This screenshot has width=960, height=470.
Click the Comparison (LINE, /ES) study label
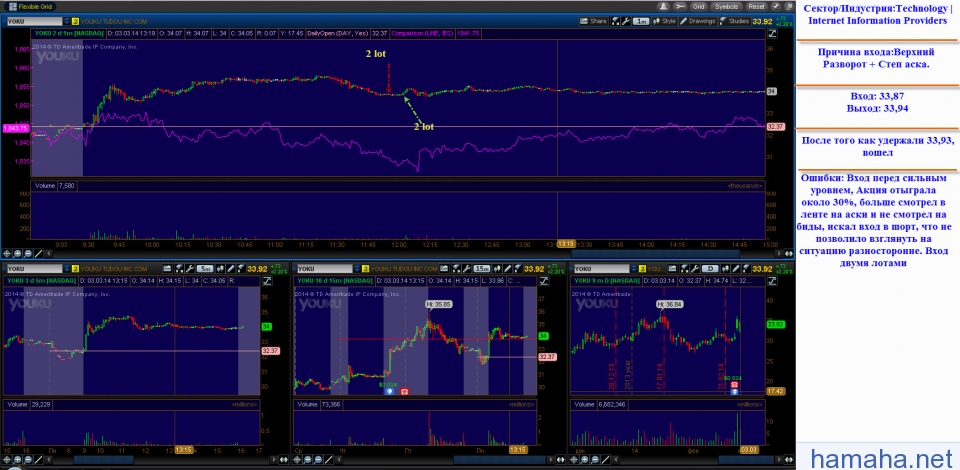(420, 32)
